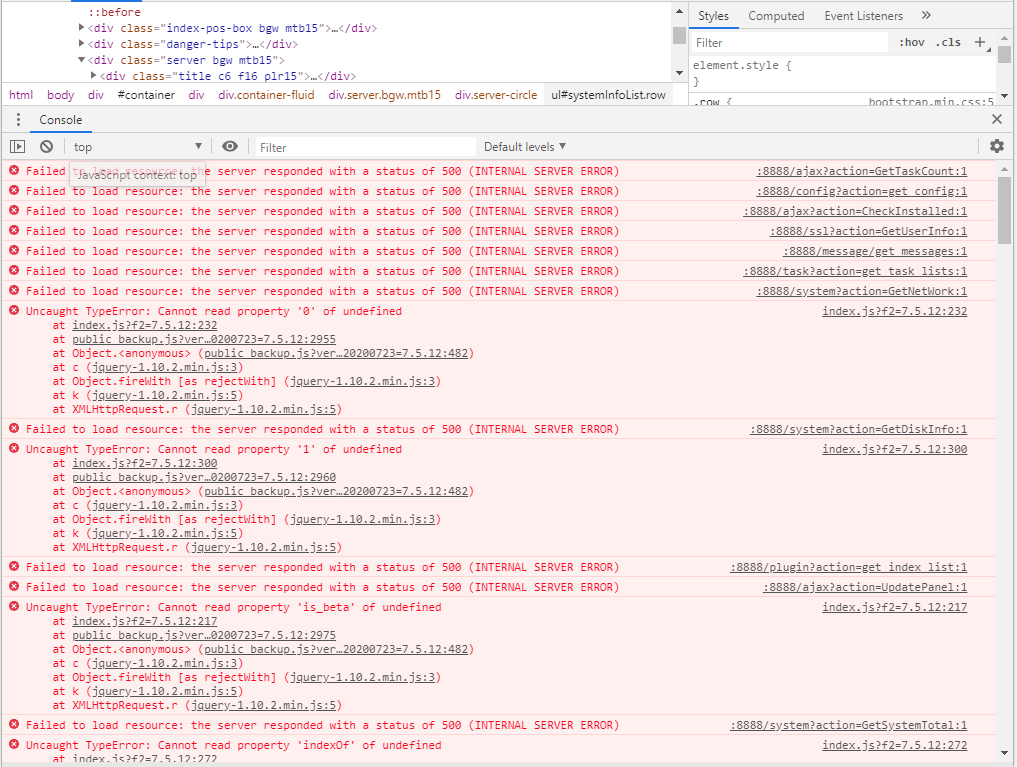Screen dimensions: 1017x767
Task: Open public_backup.js:2955 stack trace link
Action: click(204, 339)
